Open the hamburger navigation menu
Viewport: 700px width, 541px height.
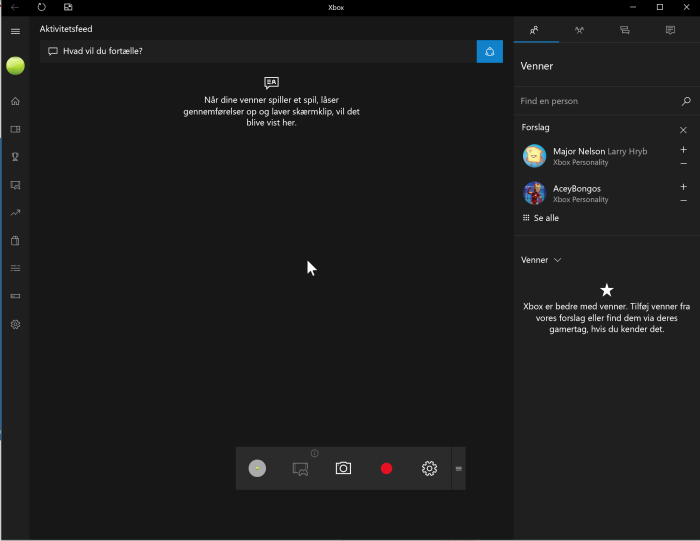(15, 31)
